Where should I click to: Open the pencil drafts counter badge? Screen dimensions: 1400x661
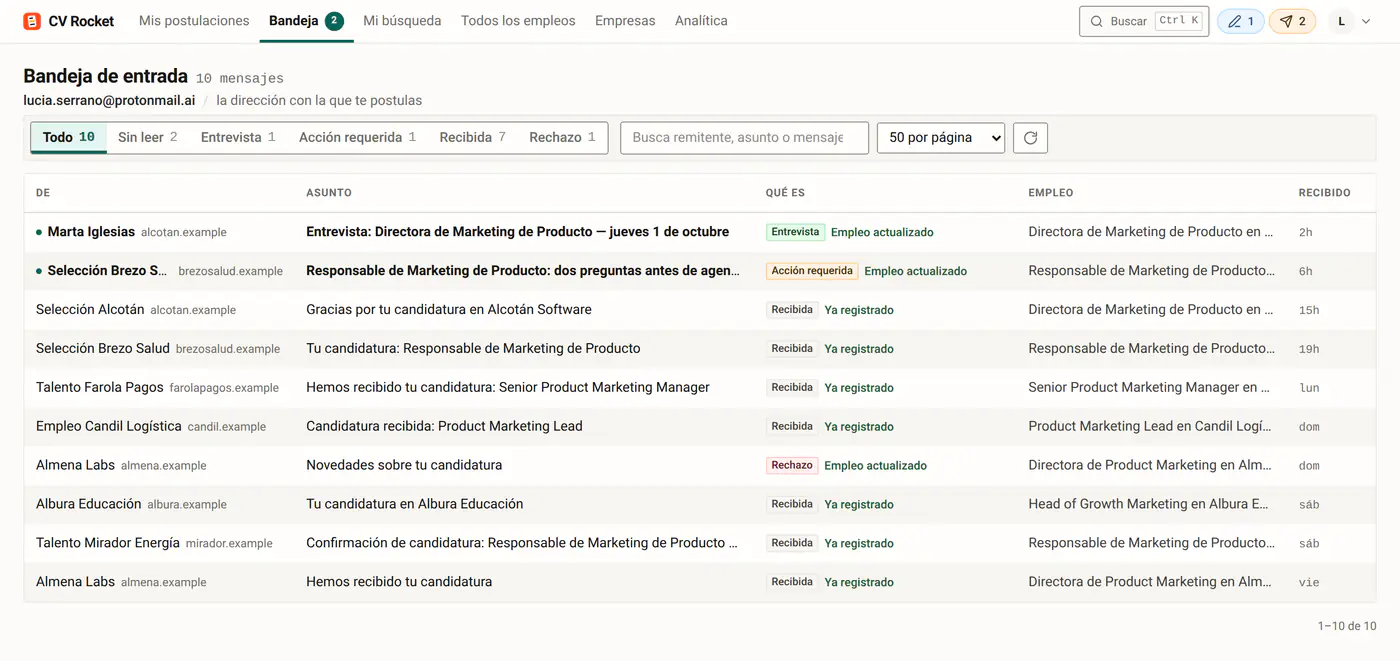click(1240, 21)
